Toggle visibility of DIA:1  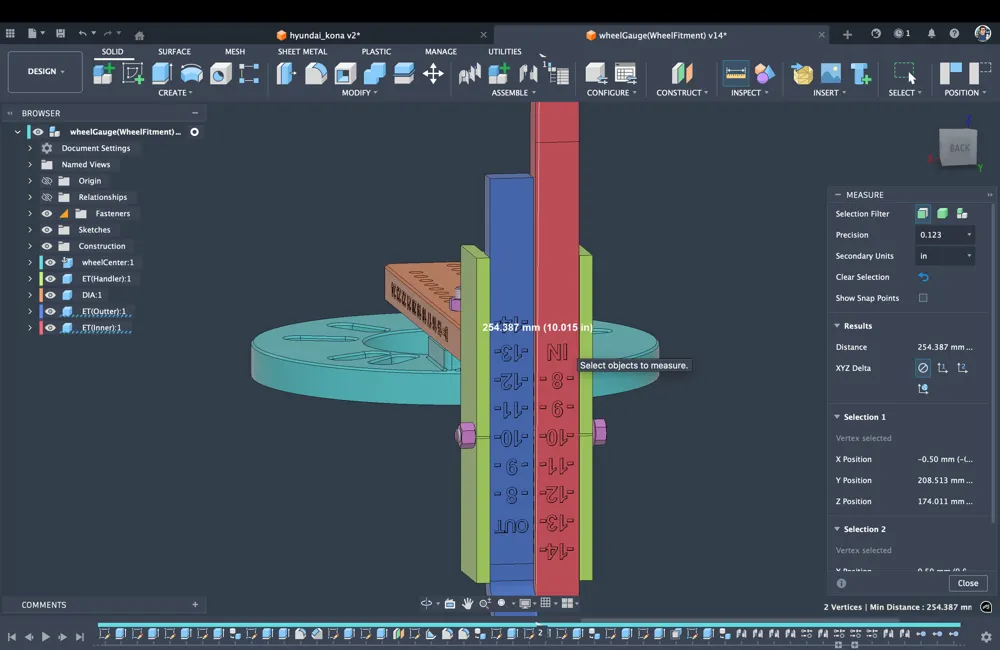click(x=50, y=295)
